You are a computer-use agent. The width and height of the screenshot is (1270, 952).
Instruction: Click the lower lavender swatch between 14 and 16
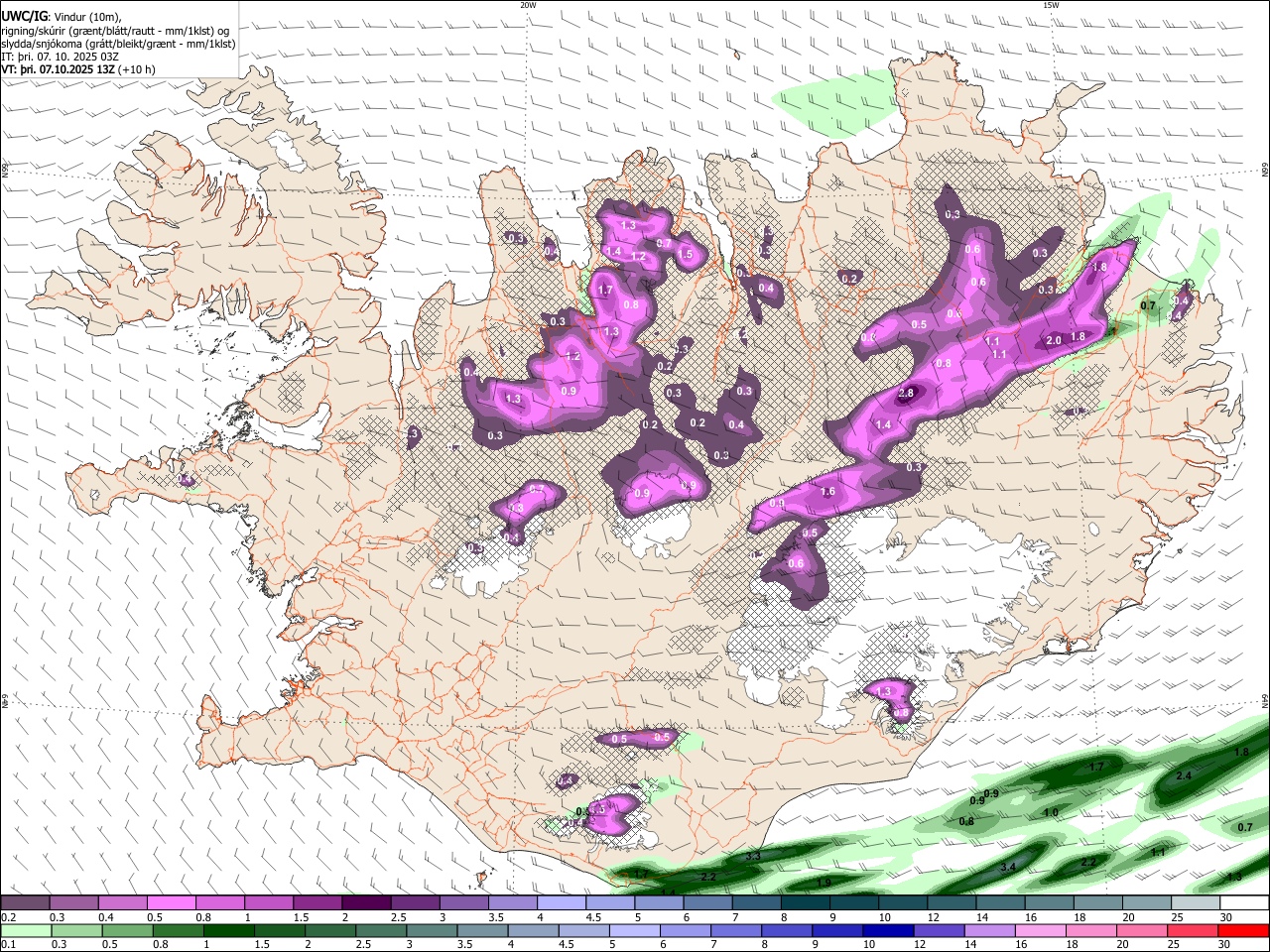(x=988, y=930)
